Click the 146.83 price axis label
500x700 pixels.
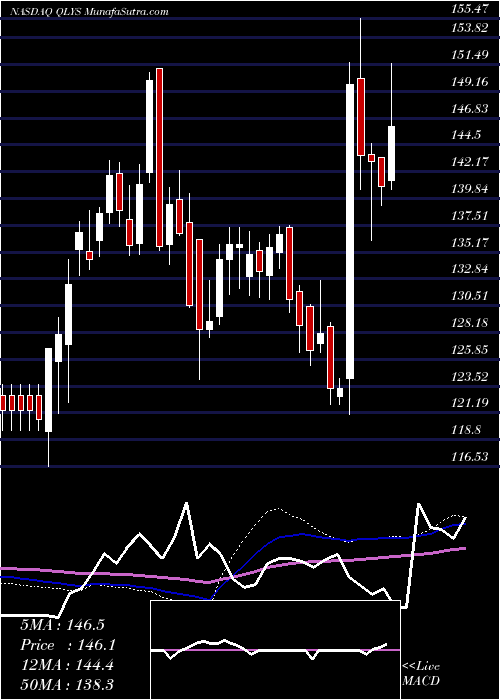[468, 108]
